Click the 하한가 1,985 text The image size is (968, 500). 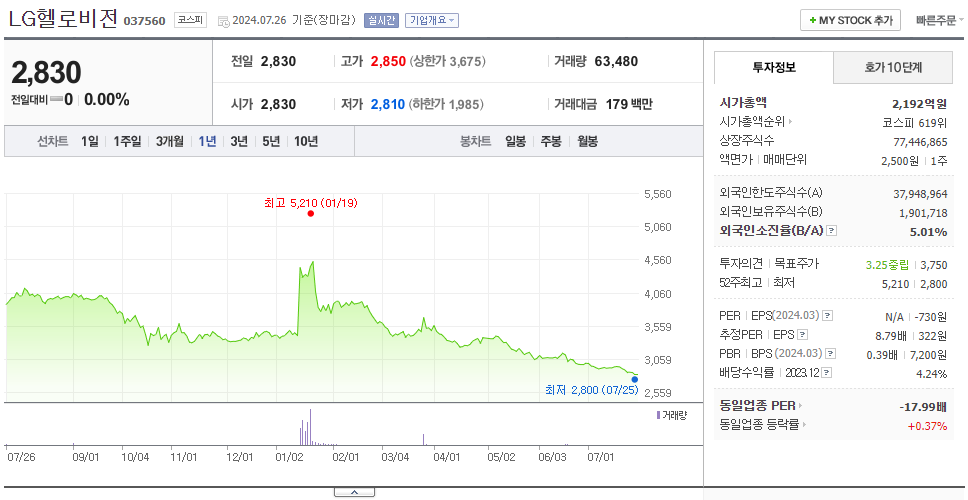point(446,104)
